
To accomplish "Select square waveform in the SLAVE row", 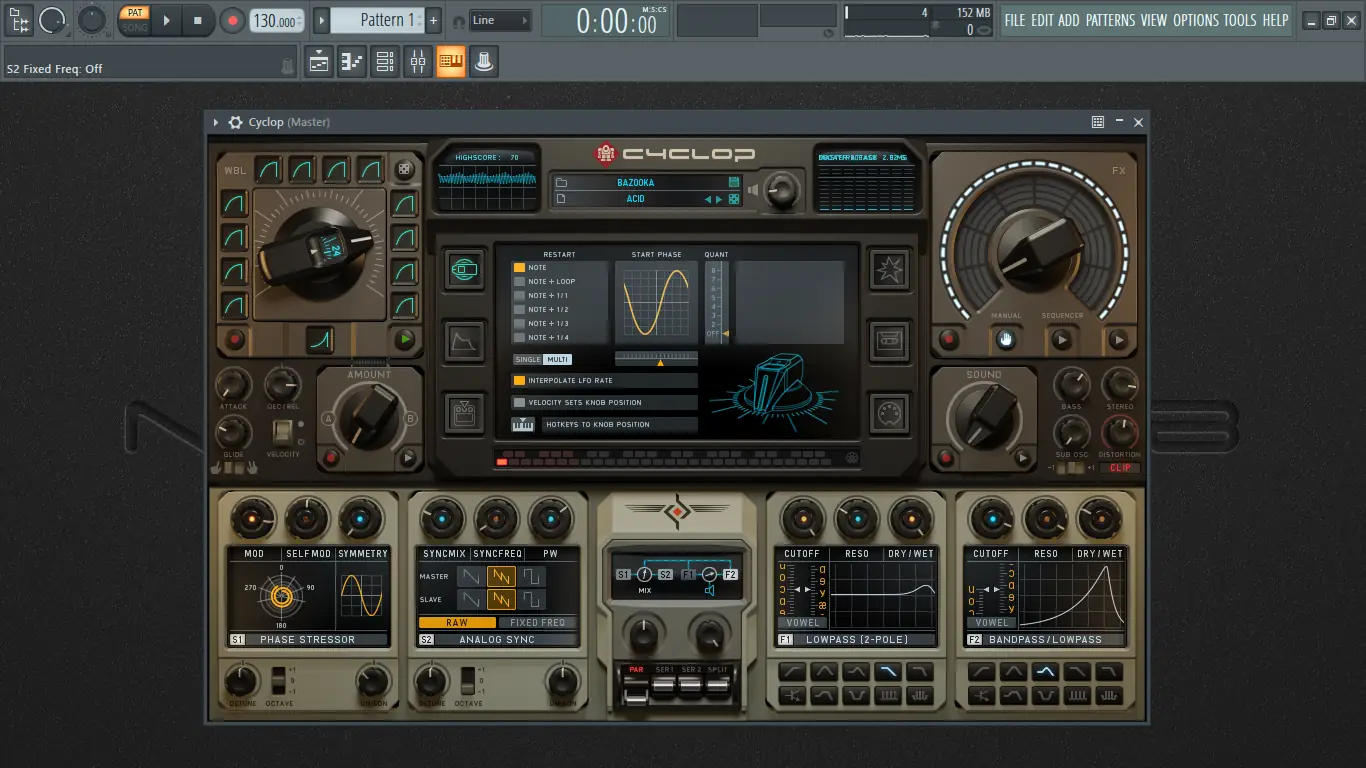I will pyautogui.click(x=531, y=599).
